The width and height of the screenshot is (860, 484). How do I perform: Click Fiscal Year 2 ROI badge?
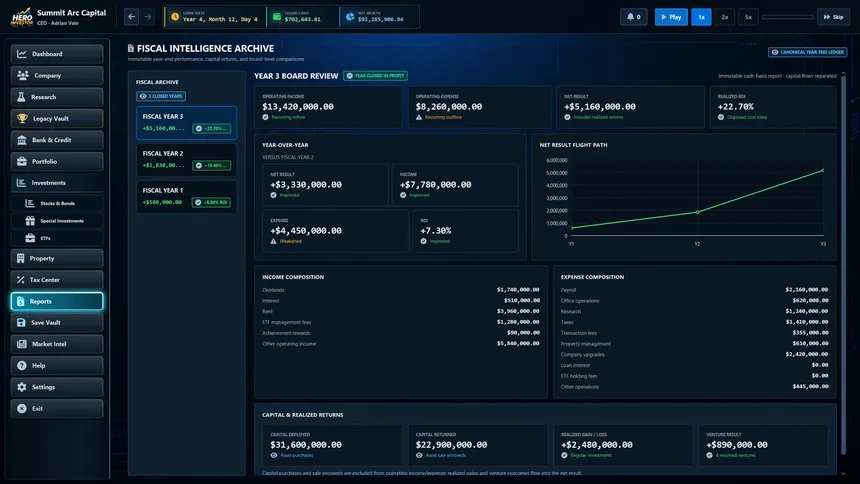coord(211,165)
